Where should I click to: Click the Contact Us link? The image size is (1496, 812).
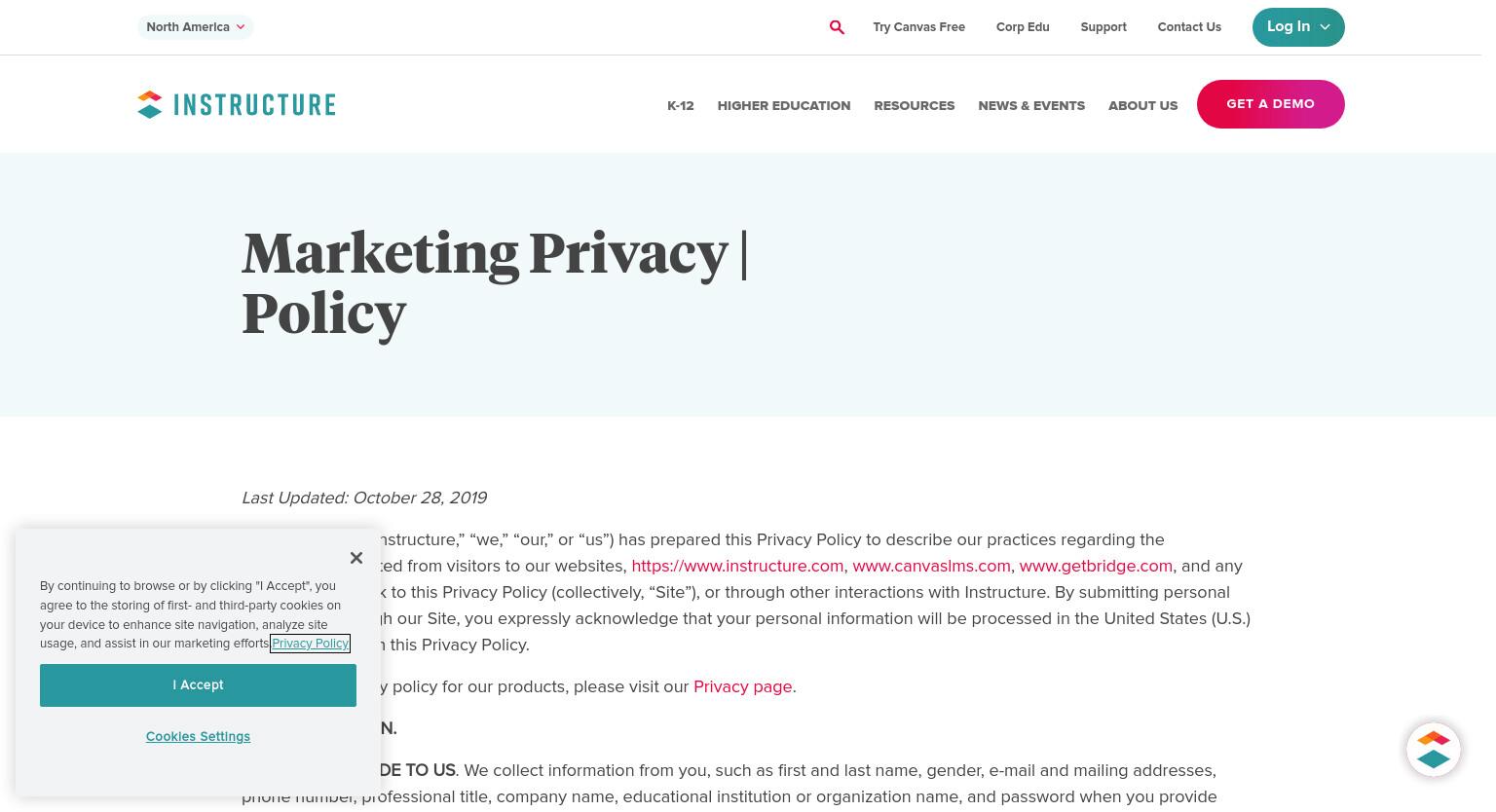[1189, 27]
